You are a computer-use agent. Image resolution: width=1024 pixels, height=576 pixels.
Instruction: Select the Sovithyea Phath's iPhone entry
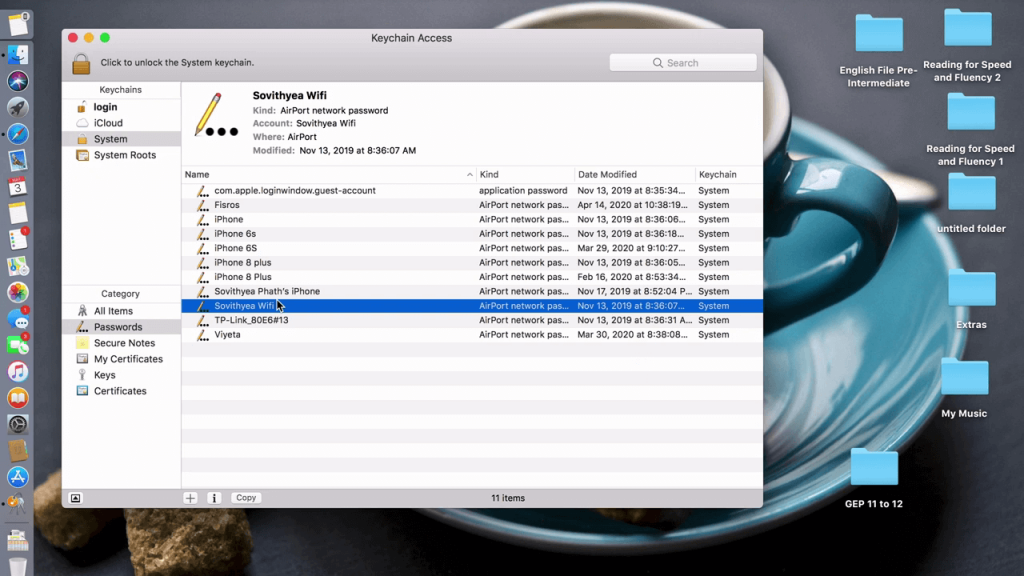[472, 291]
